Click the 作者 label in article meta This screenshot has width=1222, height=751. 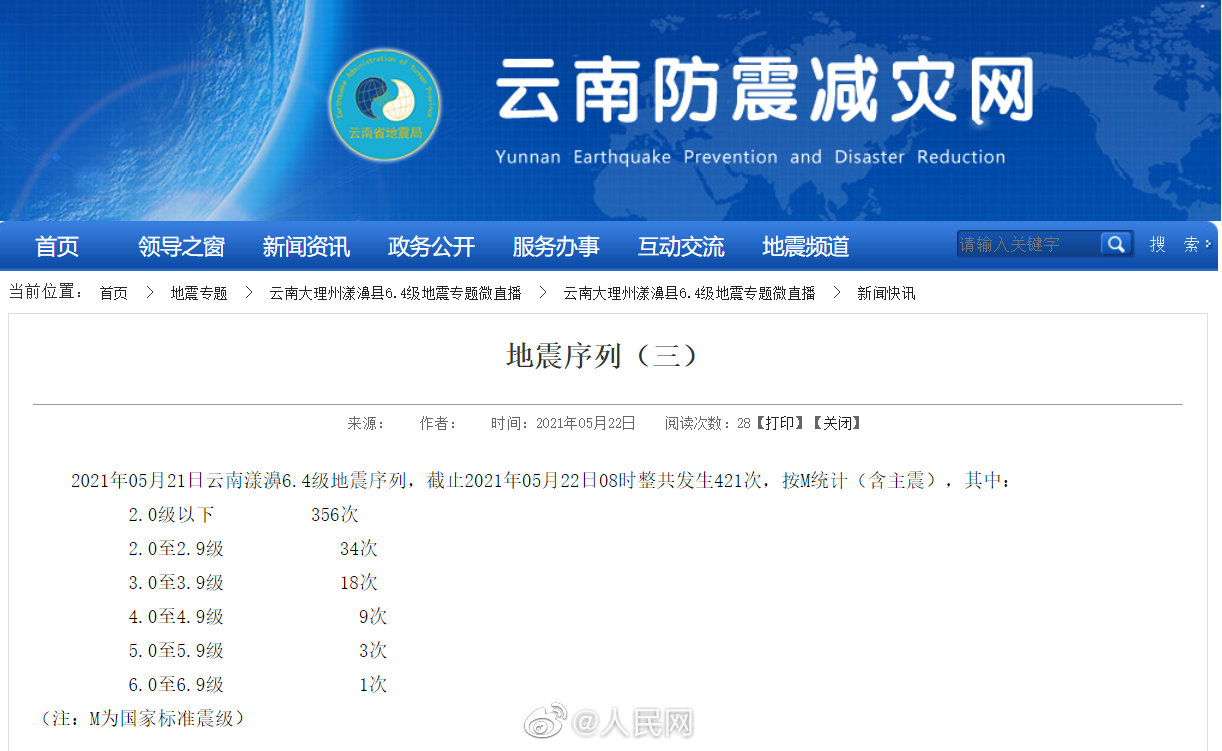tap(438, 423)
